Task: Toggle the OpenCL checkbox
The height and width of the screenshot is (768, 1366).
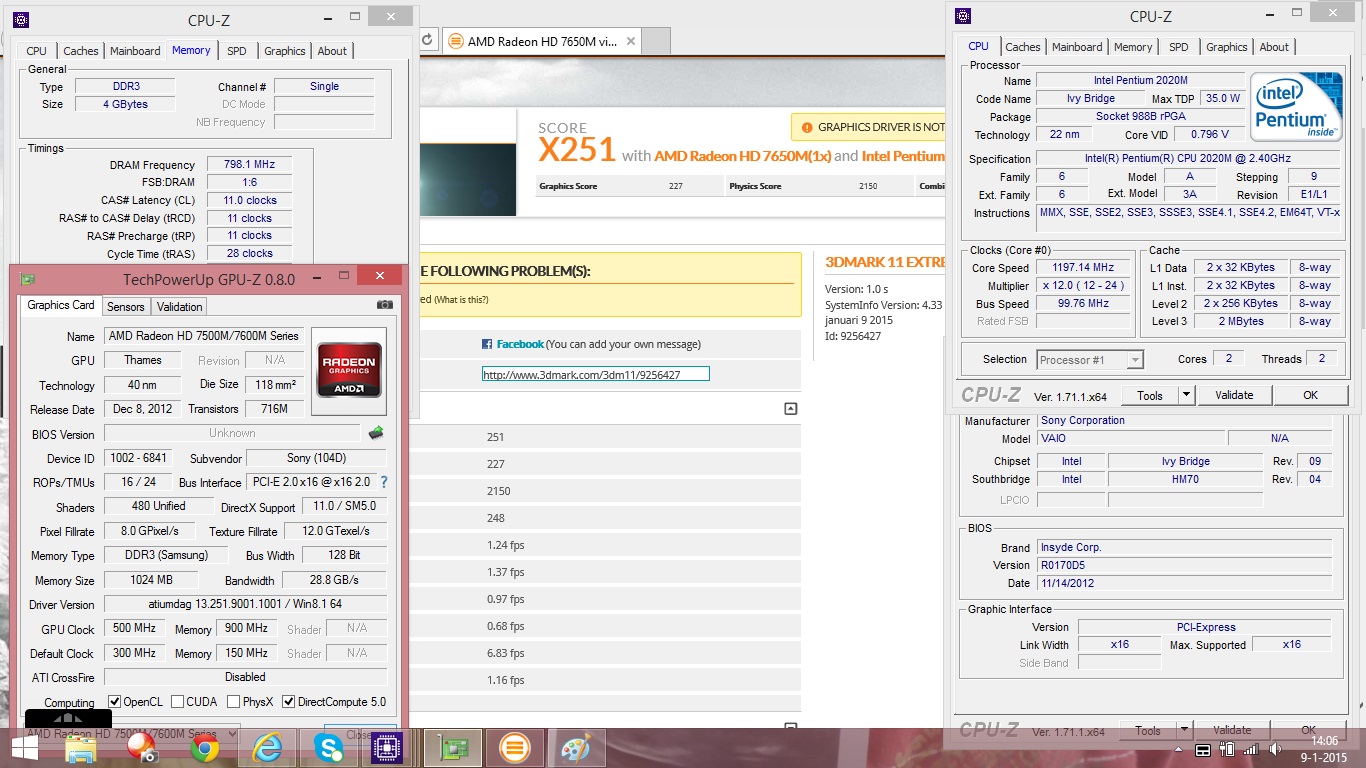Action: pos(114,702)
